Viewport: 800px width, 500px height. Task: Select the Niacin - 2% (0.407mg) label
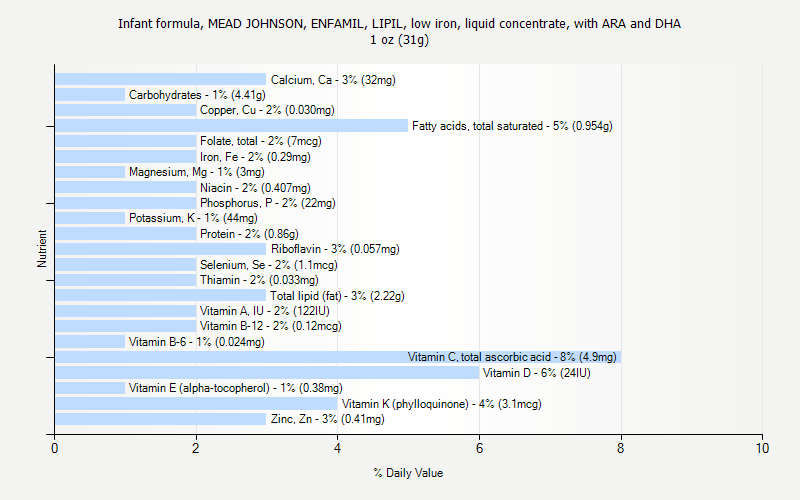[x=255, y=188]
